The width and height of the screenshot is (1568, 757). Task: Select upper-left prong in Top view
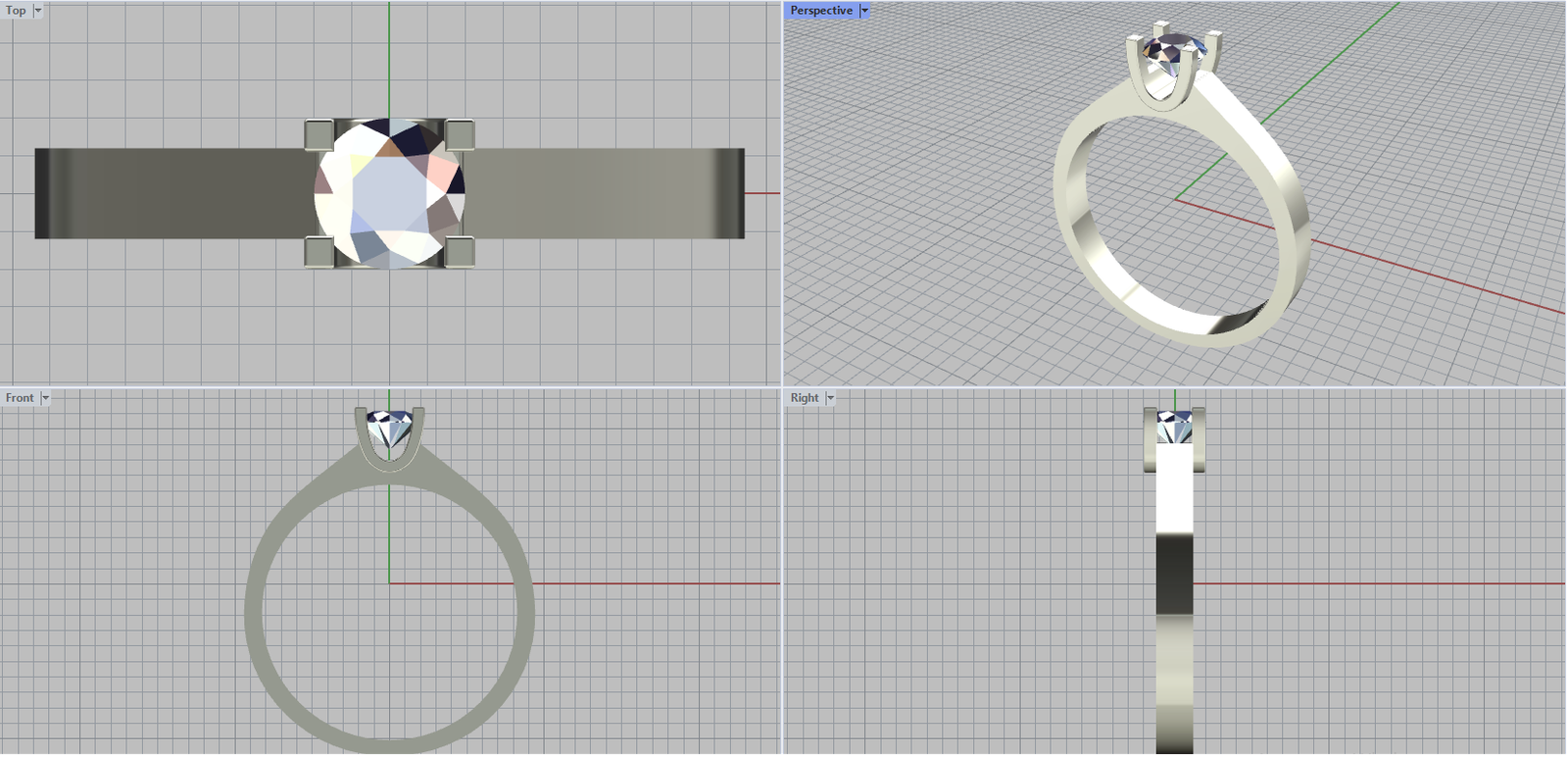318,133
